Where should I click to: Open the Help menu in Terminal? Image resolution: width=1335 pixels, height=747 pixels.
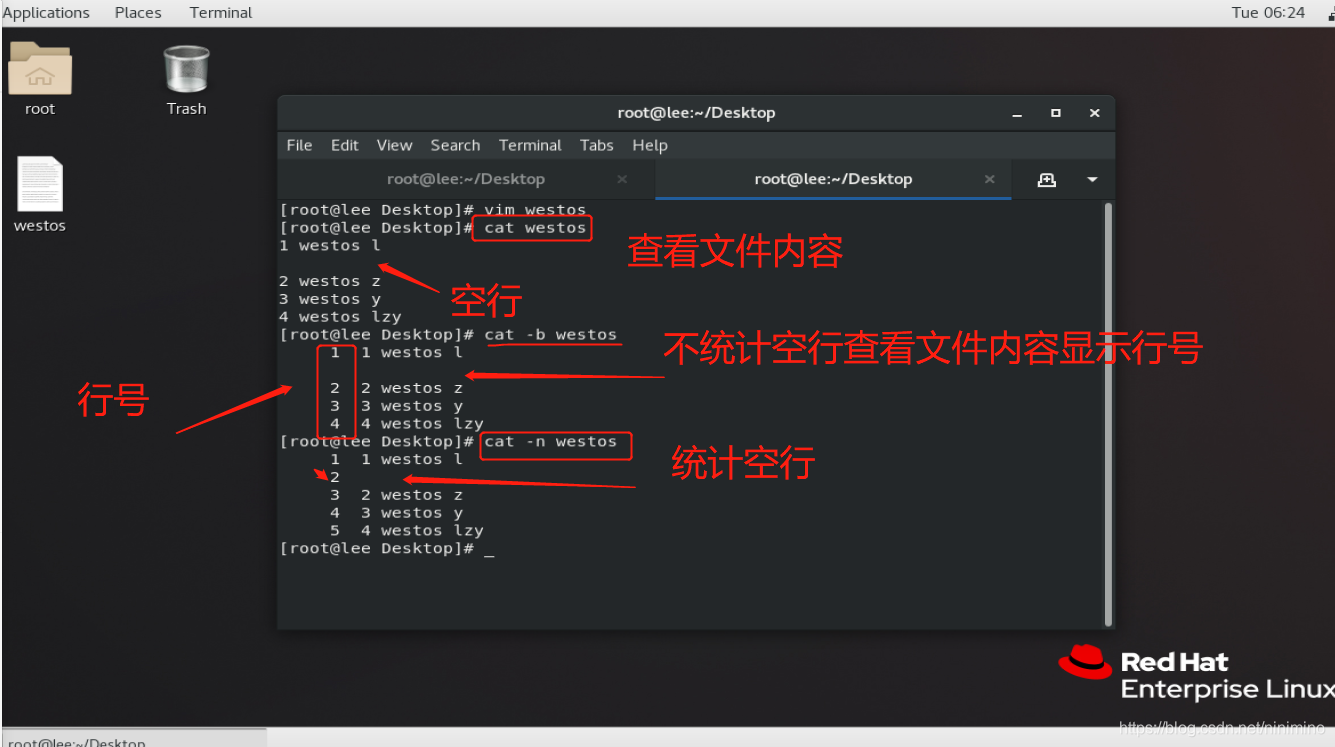pos(649,145)
